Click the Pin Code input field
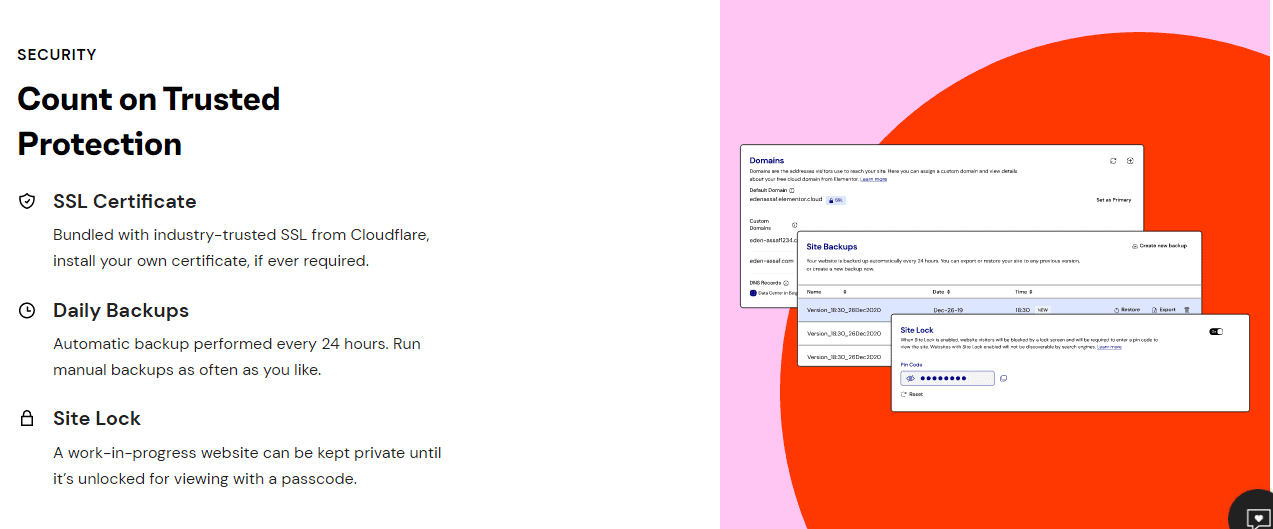Image resolution: width=1273 pixels, height=529 pixels. [947, 379]
